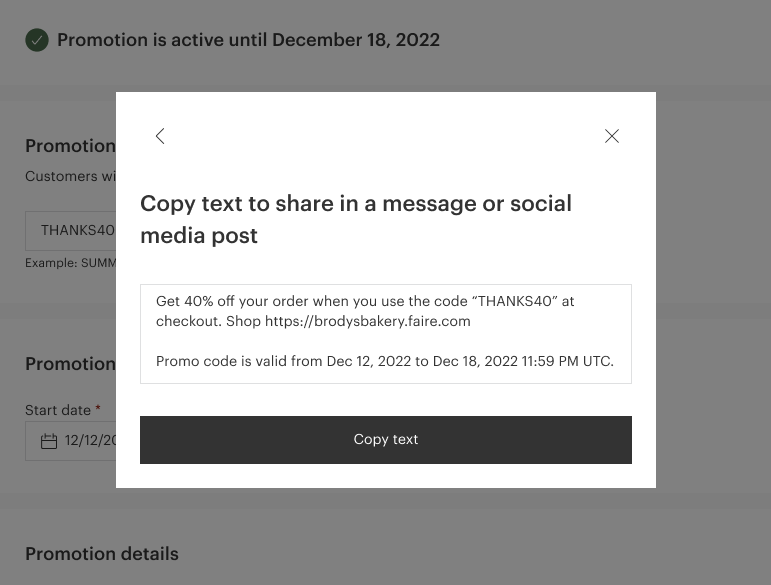The image size is (771, 585).
Task: Click the green checkmark status icon
Action: pos(37,40)
